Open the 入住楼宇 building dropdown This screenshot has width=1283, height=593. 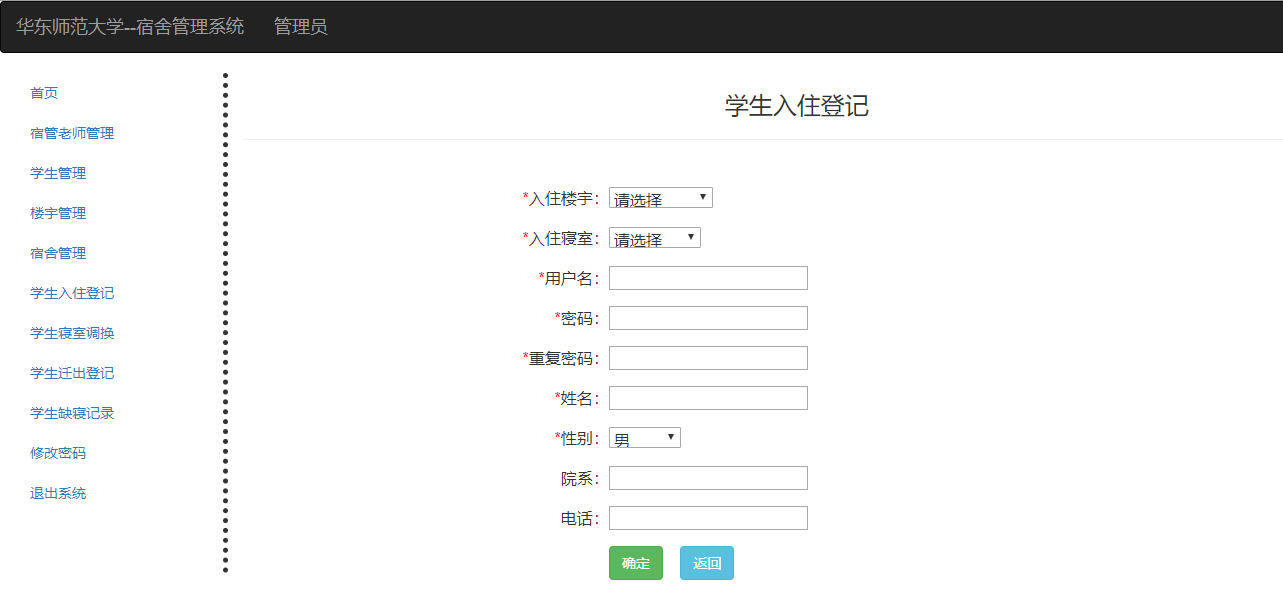[660, 198]
